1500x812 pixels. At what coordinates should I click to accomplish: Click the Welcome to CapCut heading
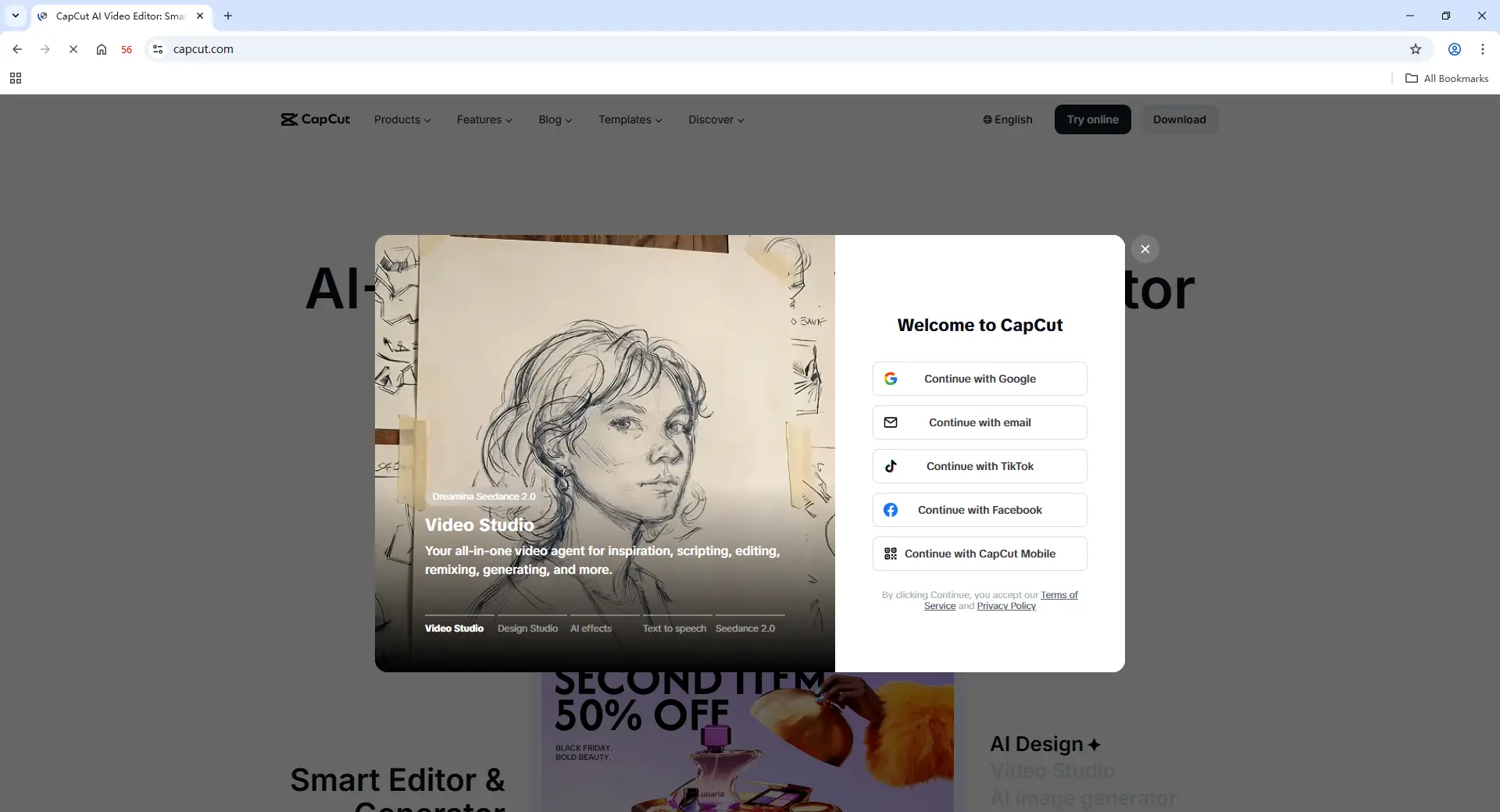(x=980, y=326)
